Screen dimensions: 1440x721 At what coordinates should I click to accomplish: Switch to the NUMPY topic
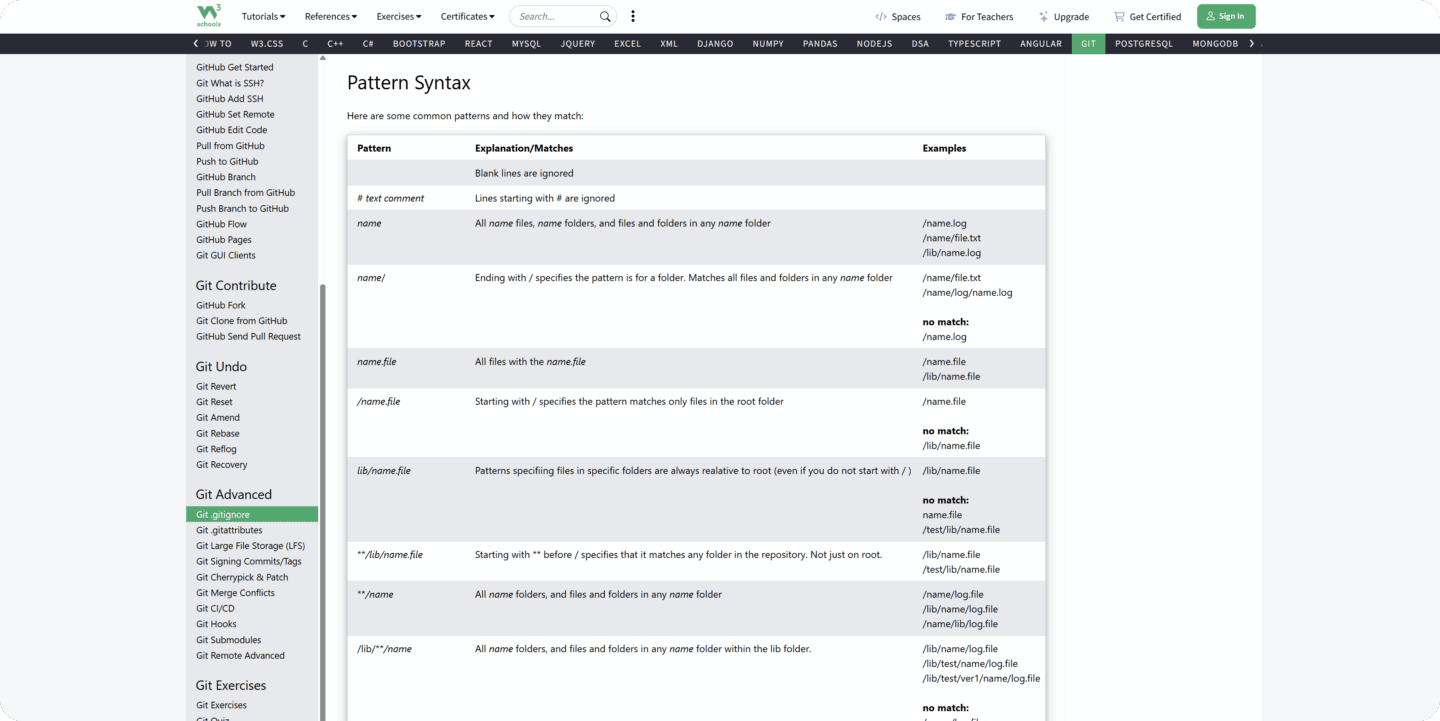[x=768, y=44]
